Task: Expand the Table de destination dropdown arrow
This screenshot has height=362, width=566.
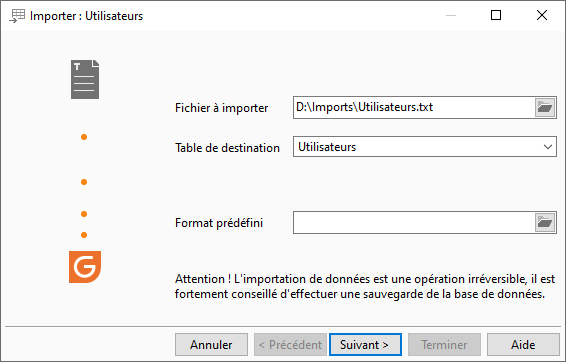Action: click(x=548, y=147)
